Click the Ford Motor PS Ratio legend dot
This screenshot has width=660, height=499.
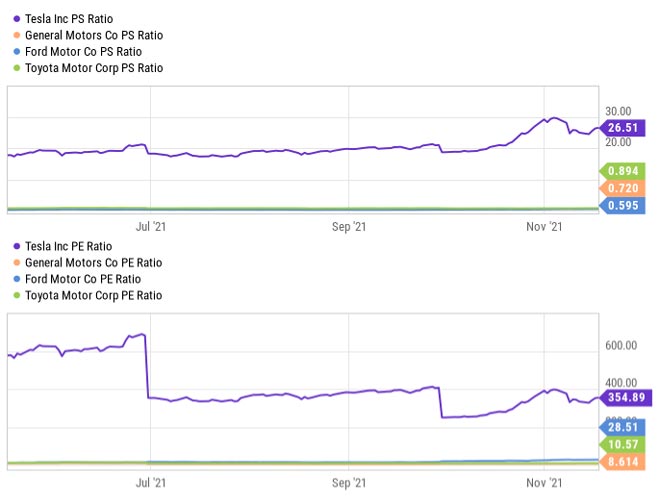click(x=15, y=52)
